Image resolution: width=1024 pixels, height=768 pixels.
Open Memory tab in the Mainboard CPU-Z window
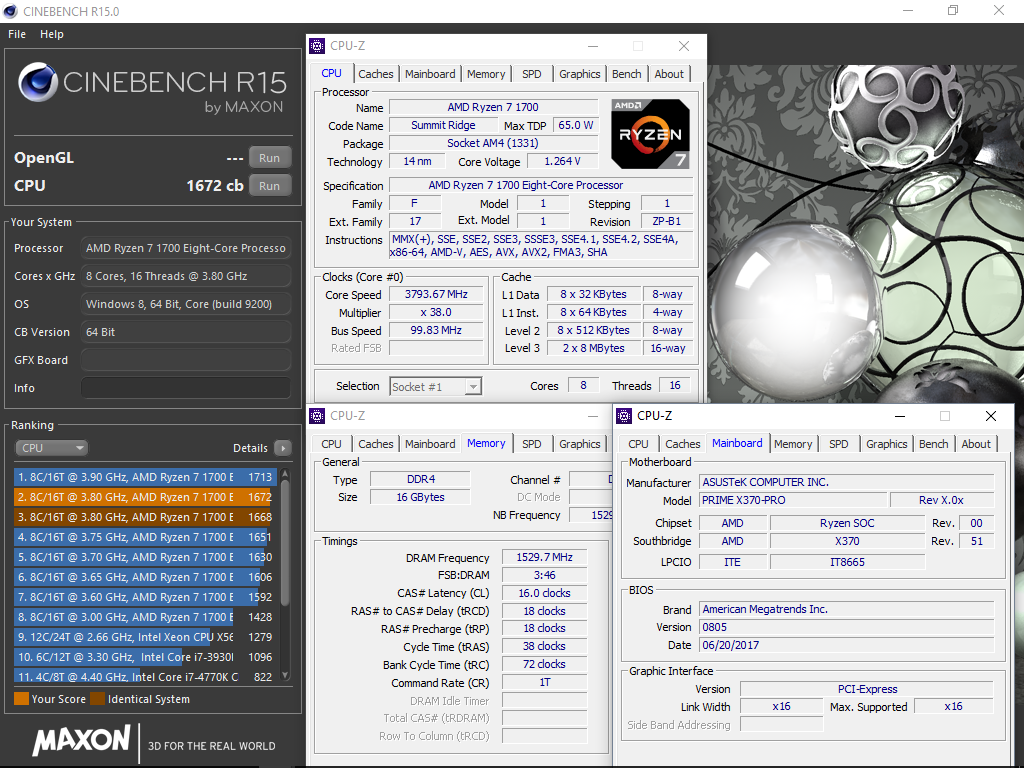click(793, 444)
